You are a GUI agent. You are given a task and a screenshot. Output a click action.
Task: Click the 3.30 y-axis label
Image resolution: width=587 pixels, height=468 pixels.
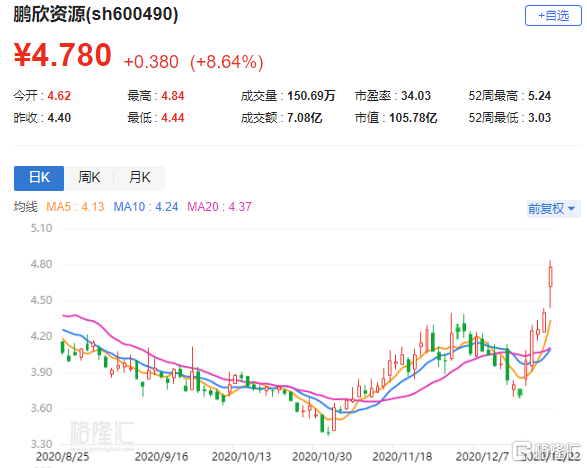coord(42,444)
